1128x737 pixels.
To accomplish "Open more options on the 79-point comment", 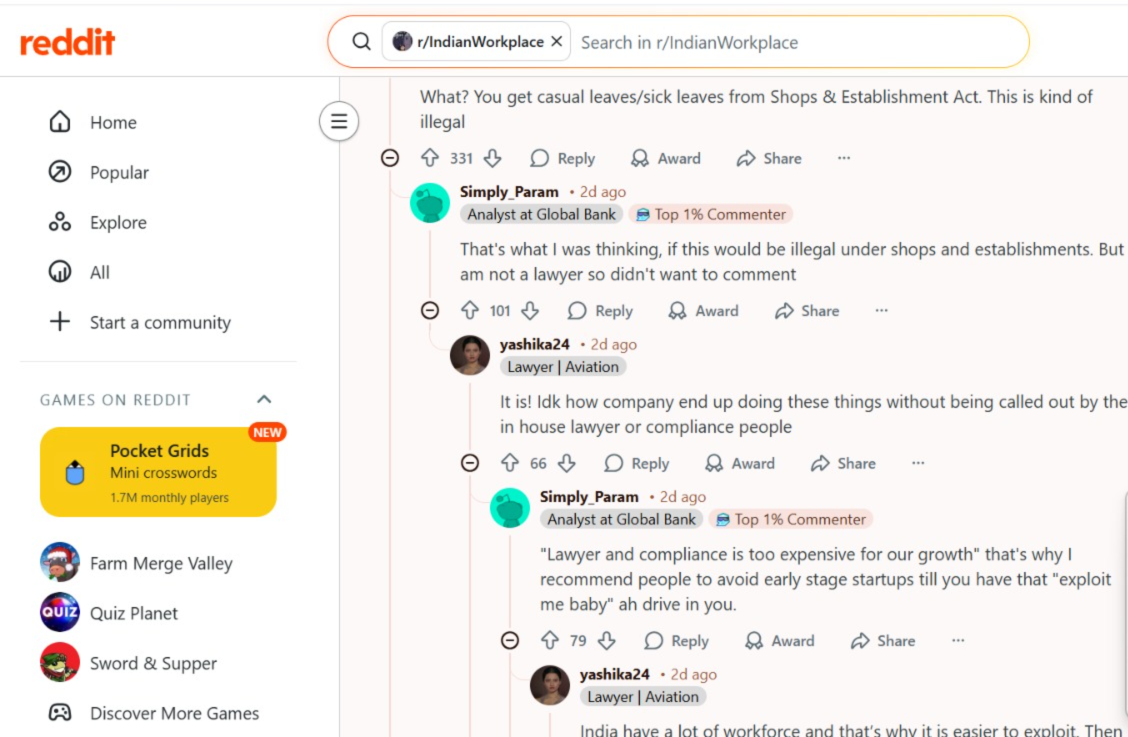I will click(x=958, y=641).
